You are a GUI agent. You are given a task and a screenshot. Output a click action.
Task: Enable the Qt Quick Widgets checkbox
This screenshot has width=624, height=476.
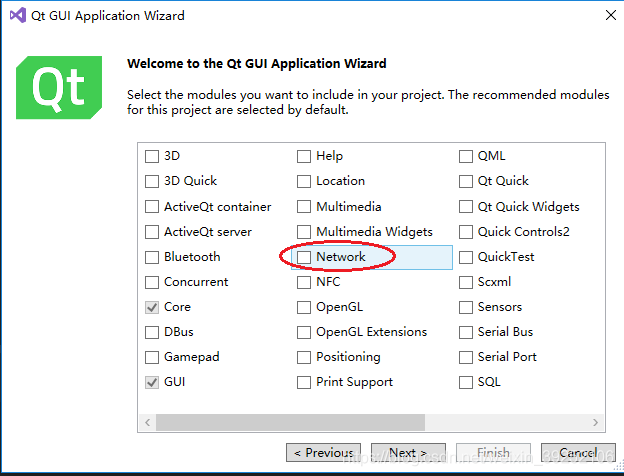coord(466,207)
